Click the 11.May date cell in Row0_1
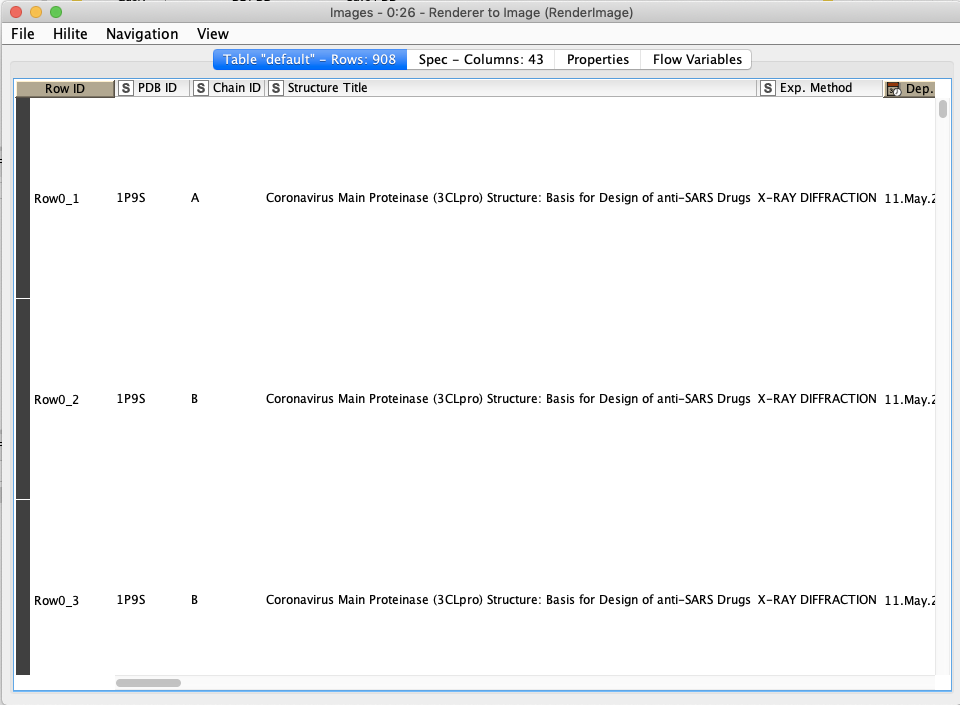Image resolution: width=960 pixels, height=705 pixels. [910, 198]
